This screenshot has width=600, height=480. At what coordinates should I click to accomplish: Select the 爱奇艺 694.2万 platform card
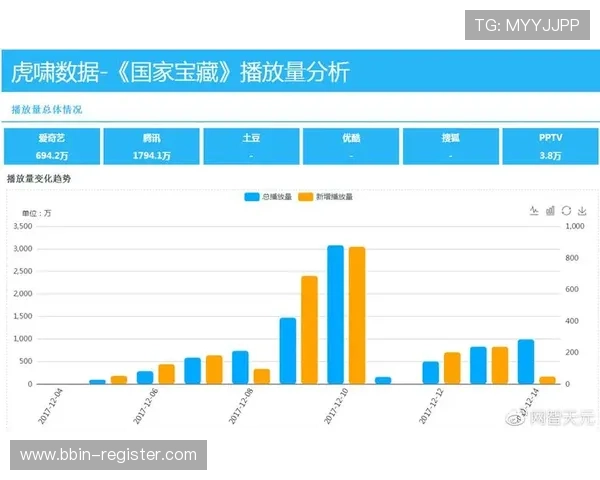(x=52, y=147)
